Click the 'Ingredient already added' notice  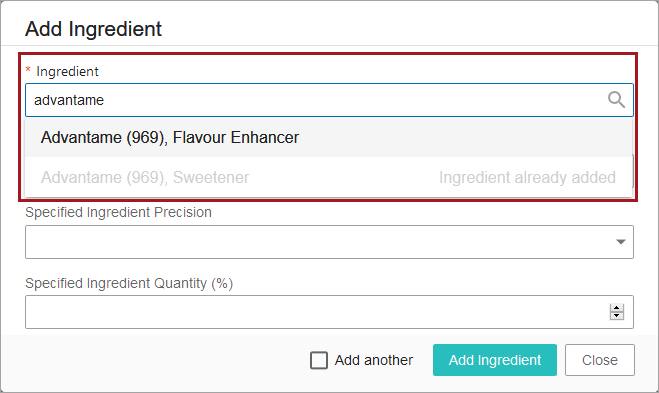click(x=527, y=177)
